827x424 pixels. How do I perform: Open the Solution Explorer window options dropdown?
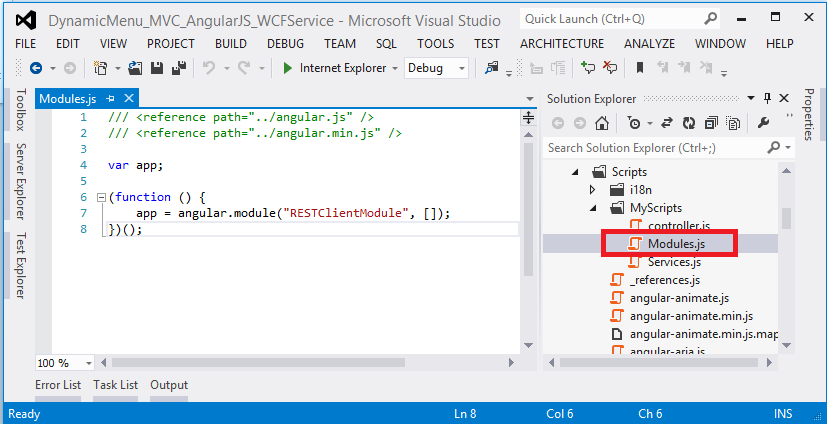click(751, 98)
